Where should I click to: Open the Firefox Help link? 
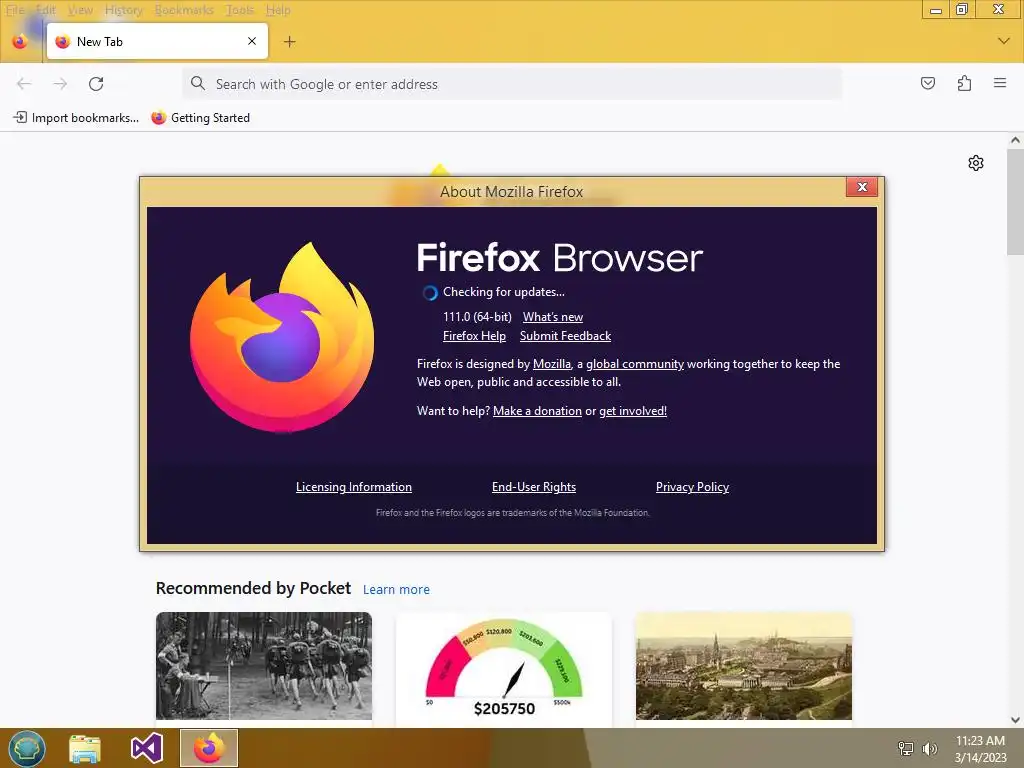coord(474,336)
